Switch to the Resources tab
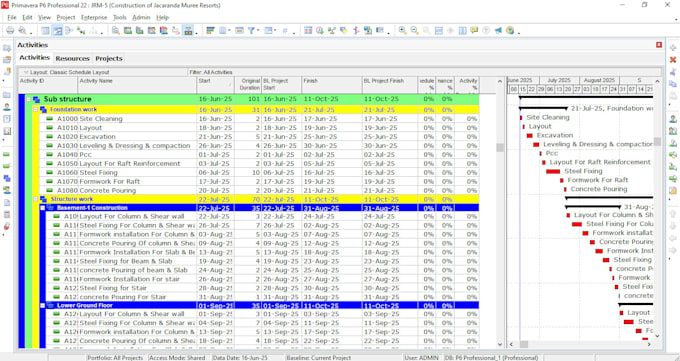This screenshot has height=361, width=680. click(72, 58)
